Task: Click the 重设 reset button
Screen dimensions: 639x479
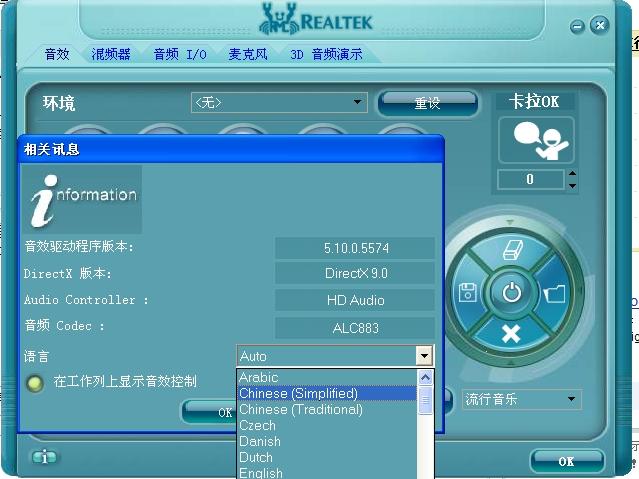Action: click(427, 103)
